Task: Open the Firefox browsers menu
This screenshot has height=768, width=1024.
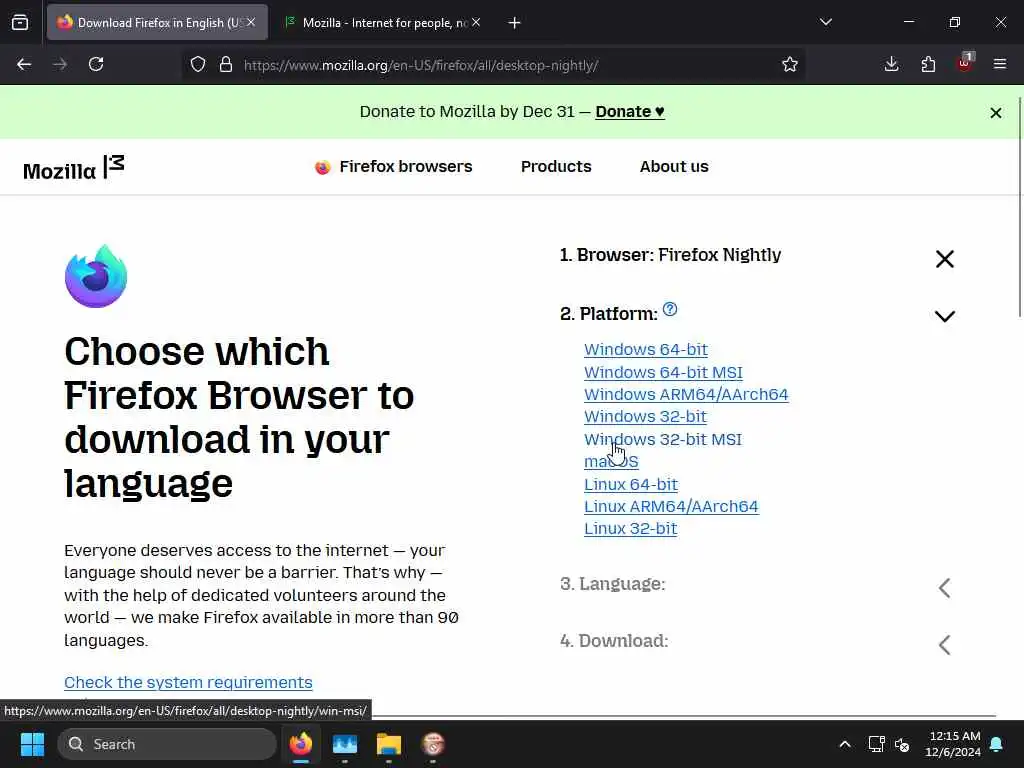Action: pos(393,167)
